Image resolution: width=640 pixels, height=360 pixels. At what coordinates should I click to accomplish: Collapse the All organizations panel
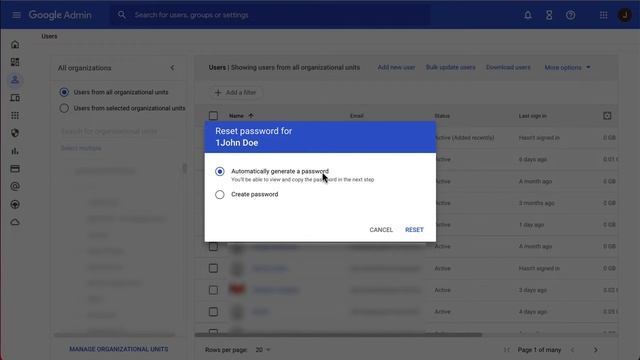click(x=172, y=68)
